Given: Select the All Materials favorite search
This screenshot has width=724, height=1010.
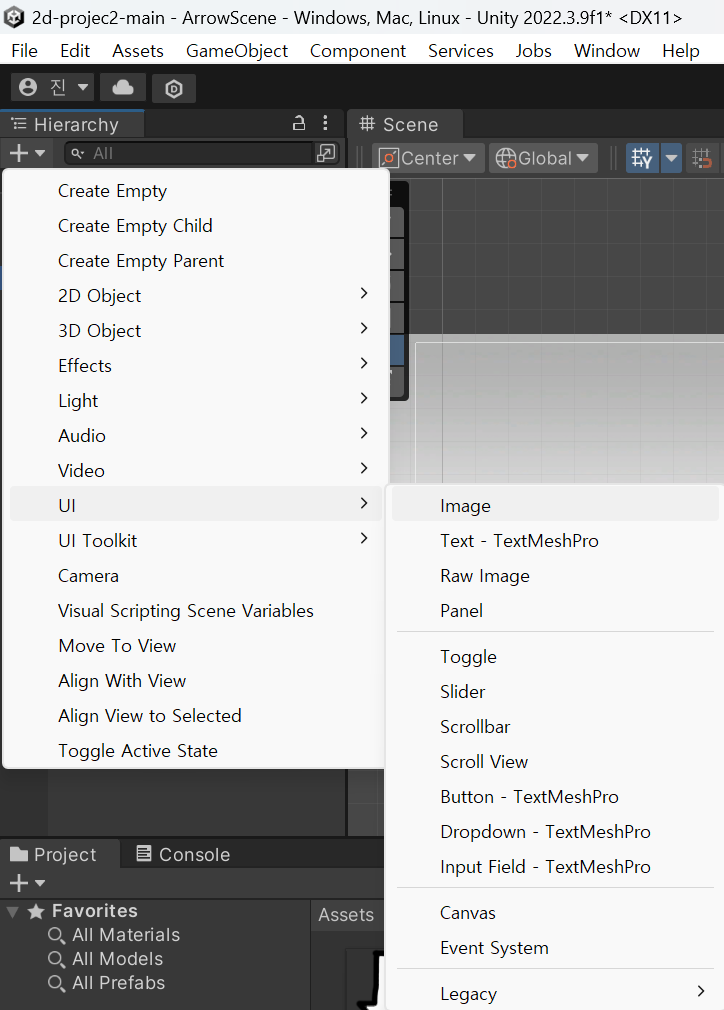Looking at the screenshot, I should tap(114, 935).
